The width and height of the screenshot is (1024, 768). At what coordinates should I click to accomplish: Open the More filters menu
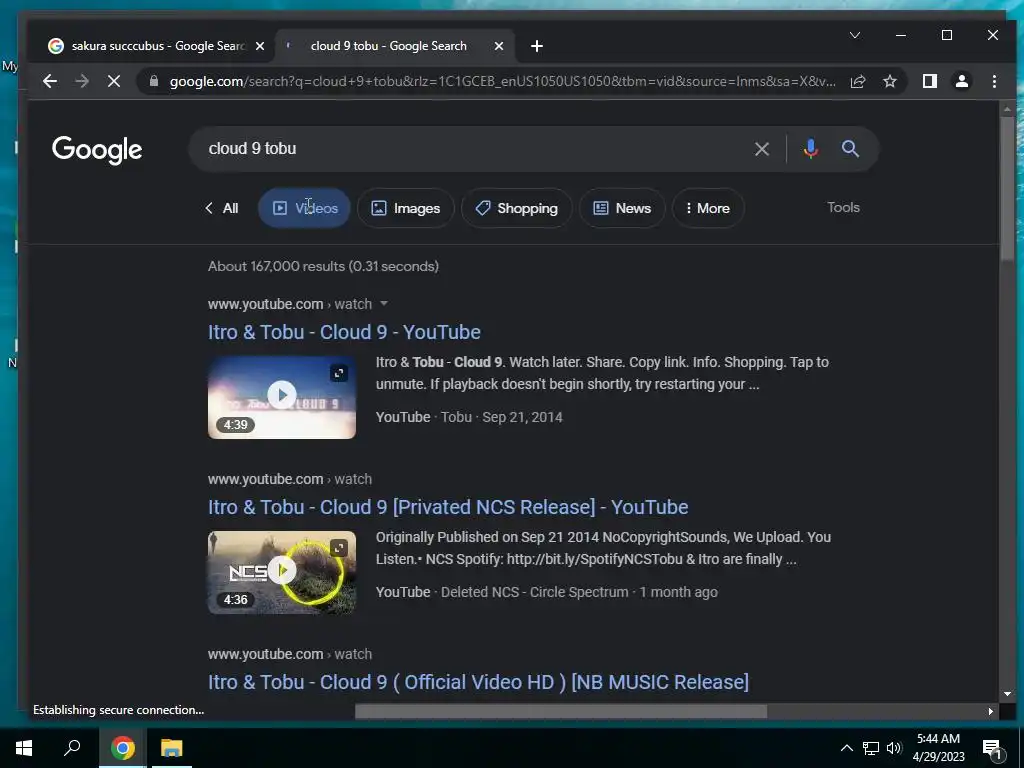pos(708,208)
